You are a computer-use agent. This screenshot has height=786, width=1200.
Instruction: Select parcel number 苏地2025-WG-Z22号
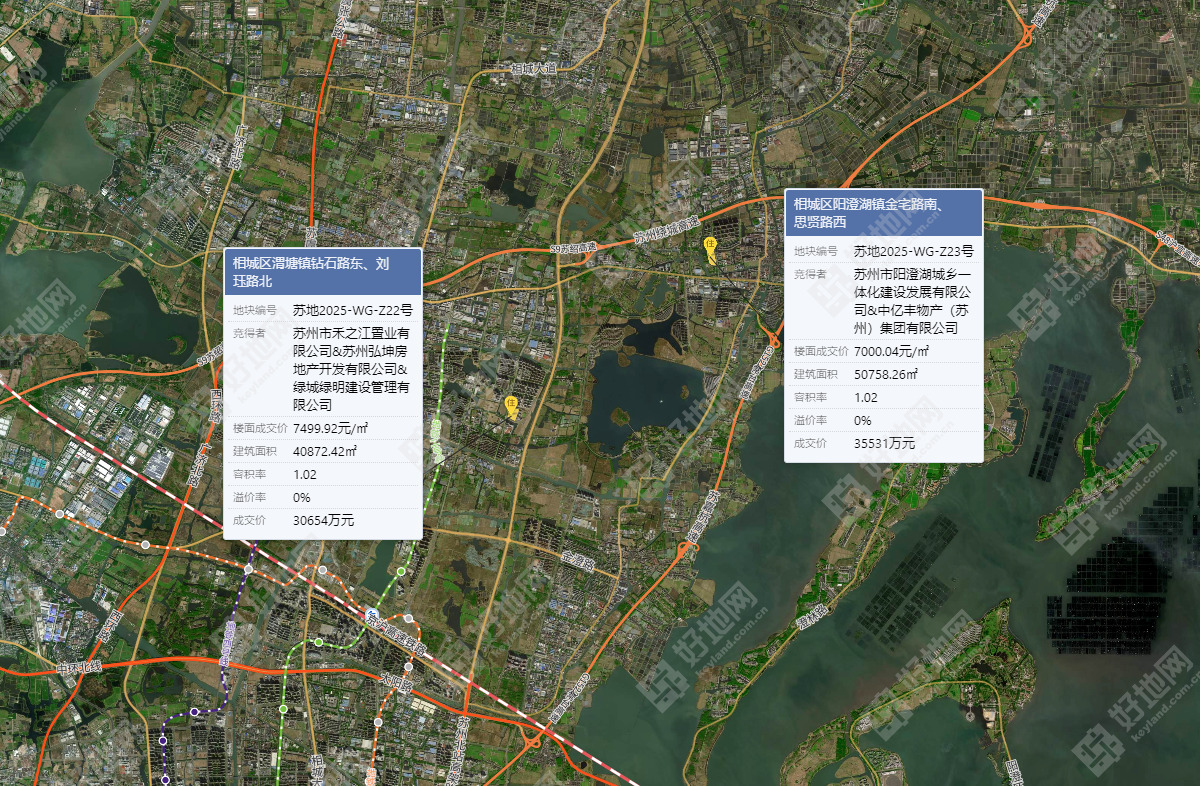(352, 310)
